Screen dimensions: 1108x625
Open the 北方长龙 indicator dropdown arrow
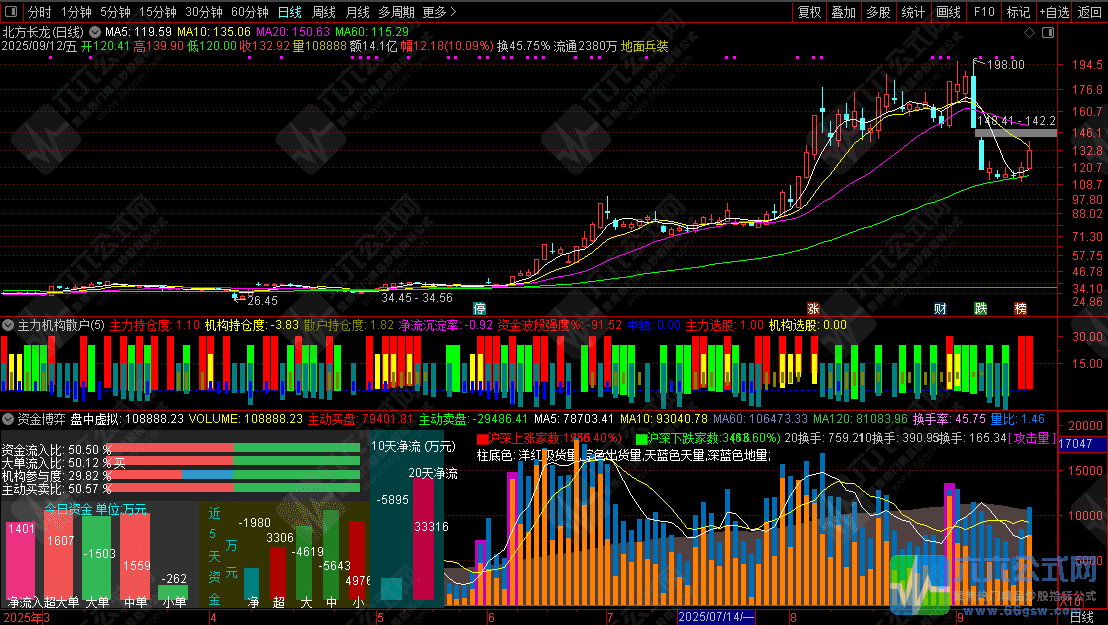(96, 32)
